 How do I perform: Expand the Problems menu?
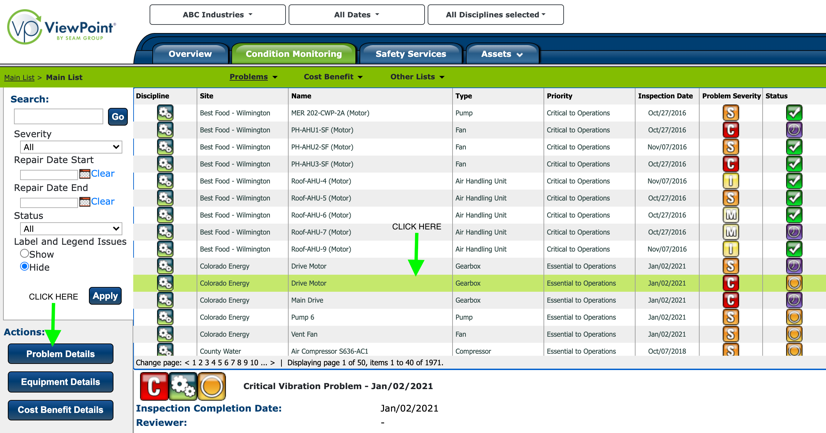pos(253,77)
